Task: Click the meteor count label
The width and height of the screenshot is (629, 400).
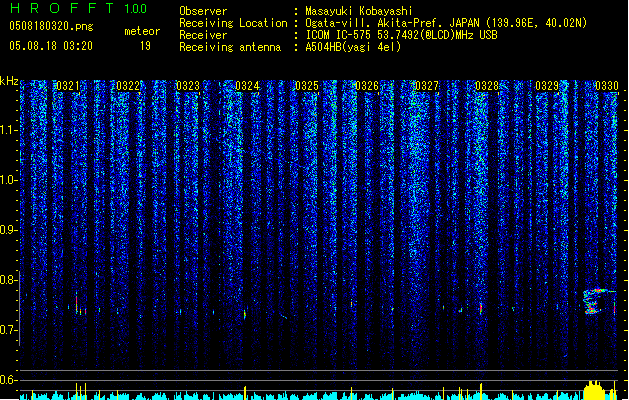Action: pos(142,31)
